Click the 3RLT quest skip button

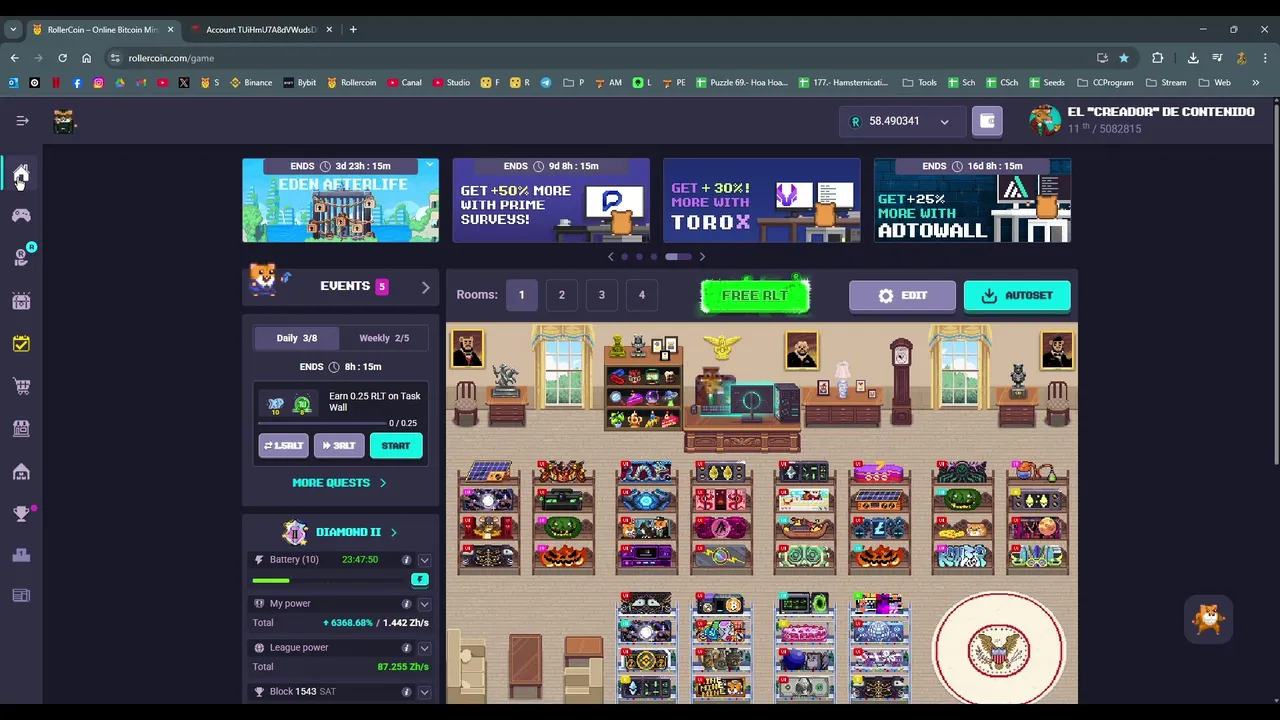pyautogui.click(x=339, y=446)
